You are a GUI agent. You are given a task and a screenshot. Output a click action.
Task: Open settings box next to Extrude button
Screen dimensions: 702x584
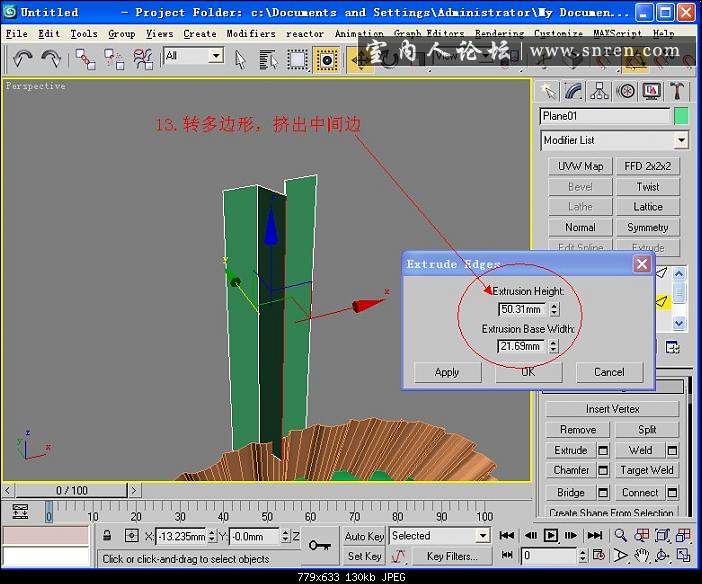[x=603, y=450]
